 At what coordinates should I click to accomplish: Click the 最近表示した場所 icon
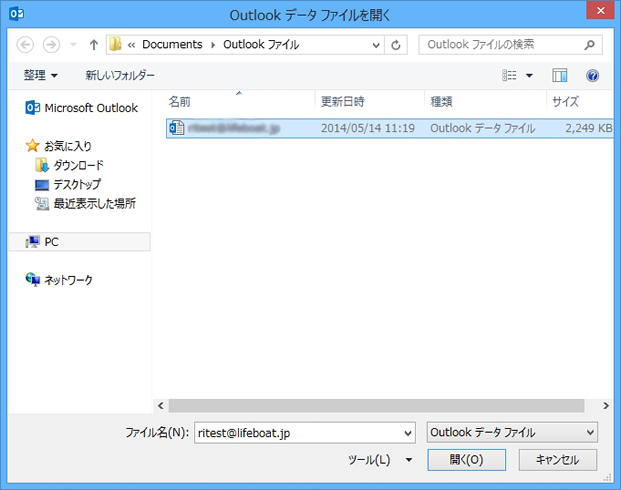[x=42, y=204]
